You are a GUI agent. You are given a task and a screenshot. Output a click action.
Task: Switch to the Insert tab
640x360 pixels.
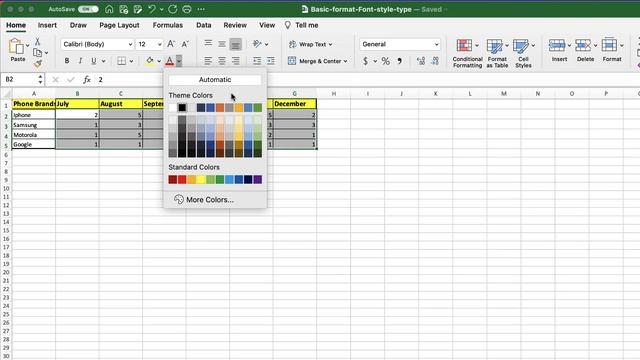tap(47, 25)
